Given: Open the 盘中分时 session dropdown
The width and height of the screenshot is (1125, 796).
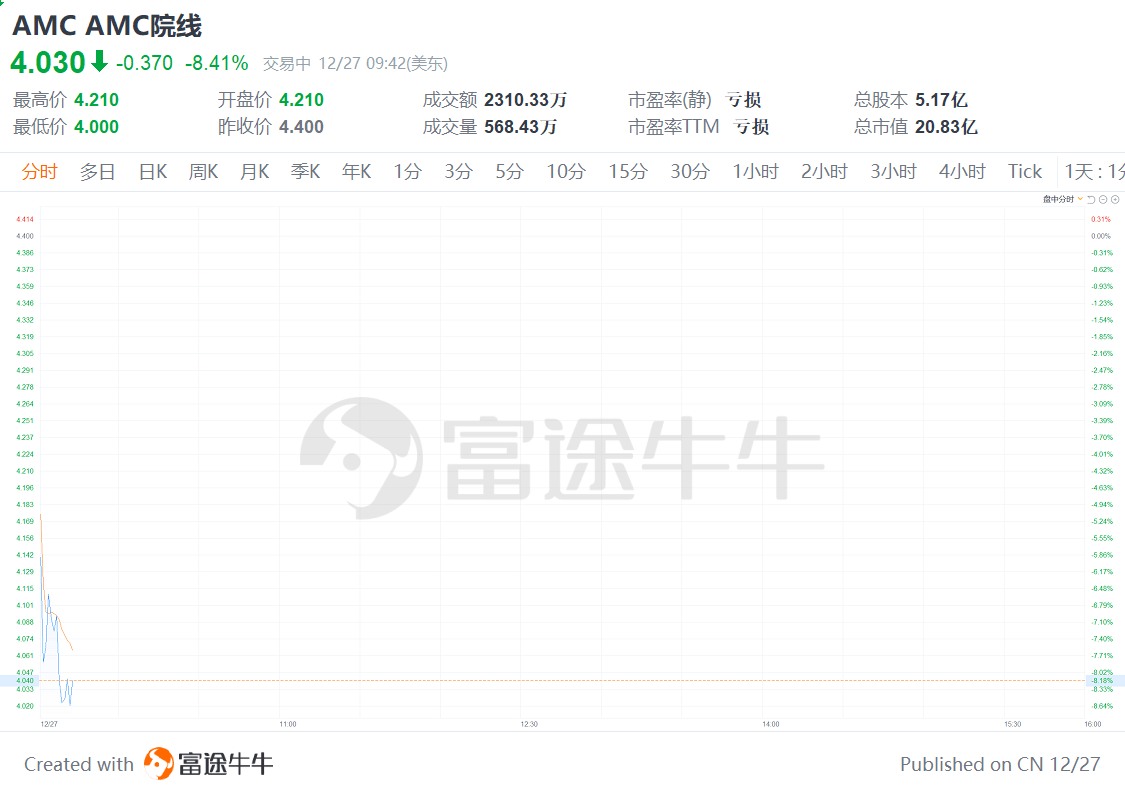Looking at the screenshot, I should coord(1063,200).
